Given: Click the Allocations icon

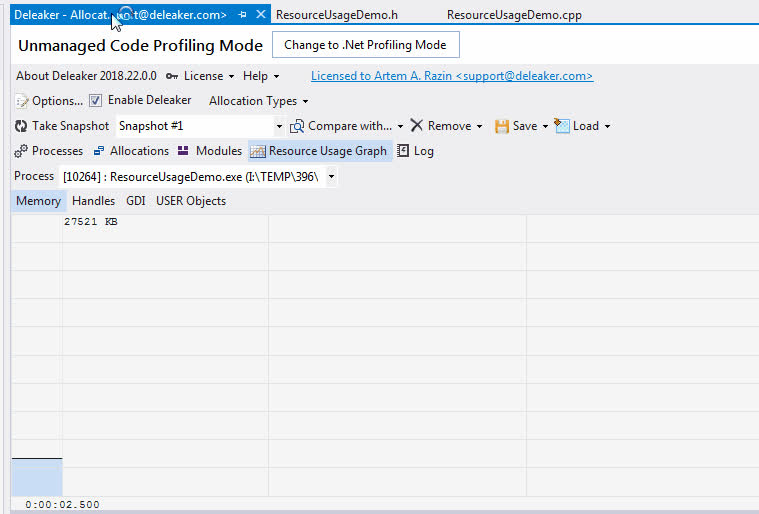Looking at the screenshot, I should pos(99,151).
